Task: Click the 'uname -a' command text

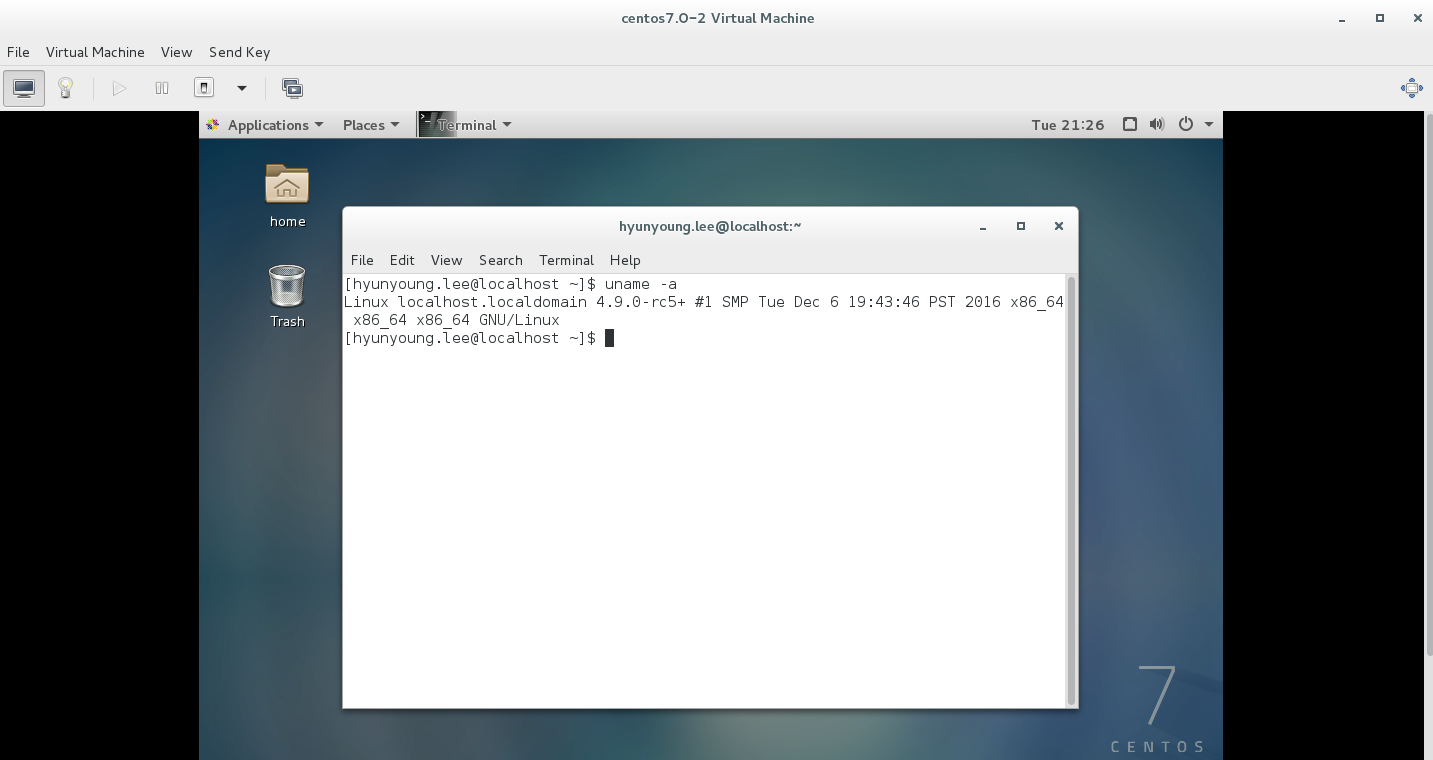Action: click(x=640, y=284)
